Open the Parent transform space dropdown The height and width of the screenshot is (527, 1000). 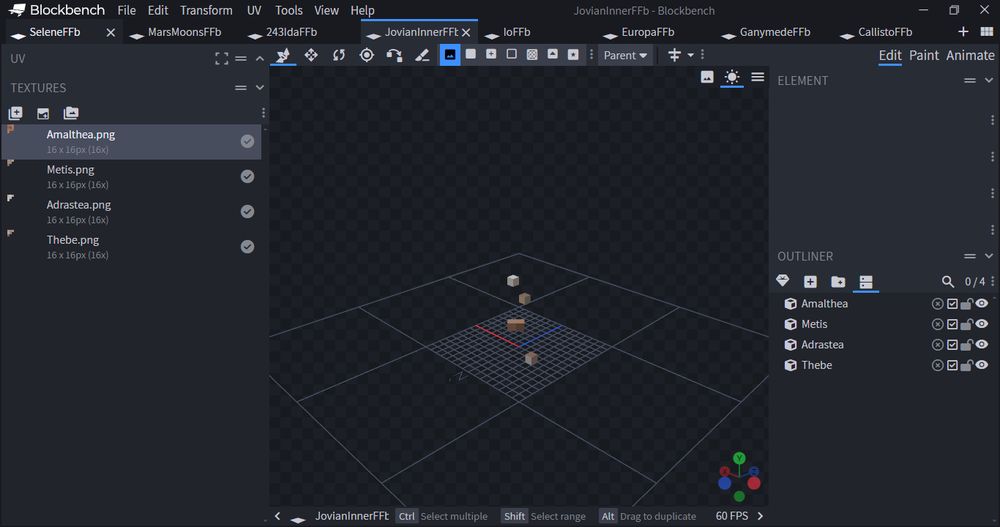tap(625, 55)
